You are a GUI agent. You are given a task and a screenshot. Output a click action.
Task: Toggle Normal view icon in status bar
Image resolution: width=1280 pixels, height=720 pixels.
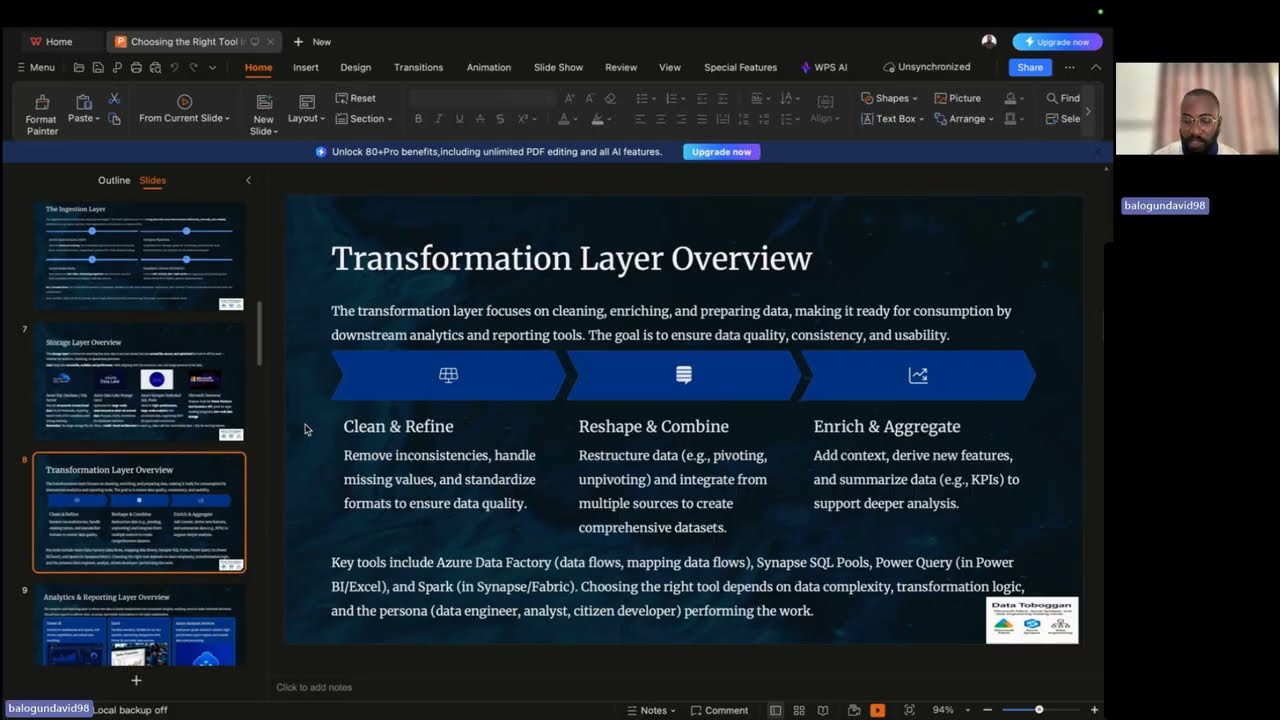tap(775, 710)
